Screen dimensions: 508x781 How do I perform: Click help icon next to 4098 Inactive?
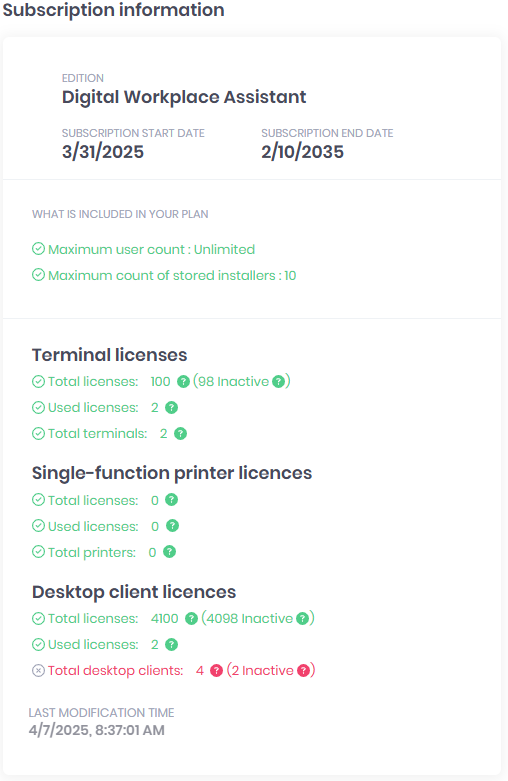point(302,619)
